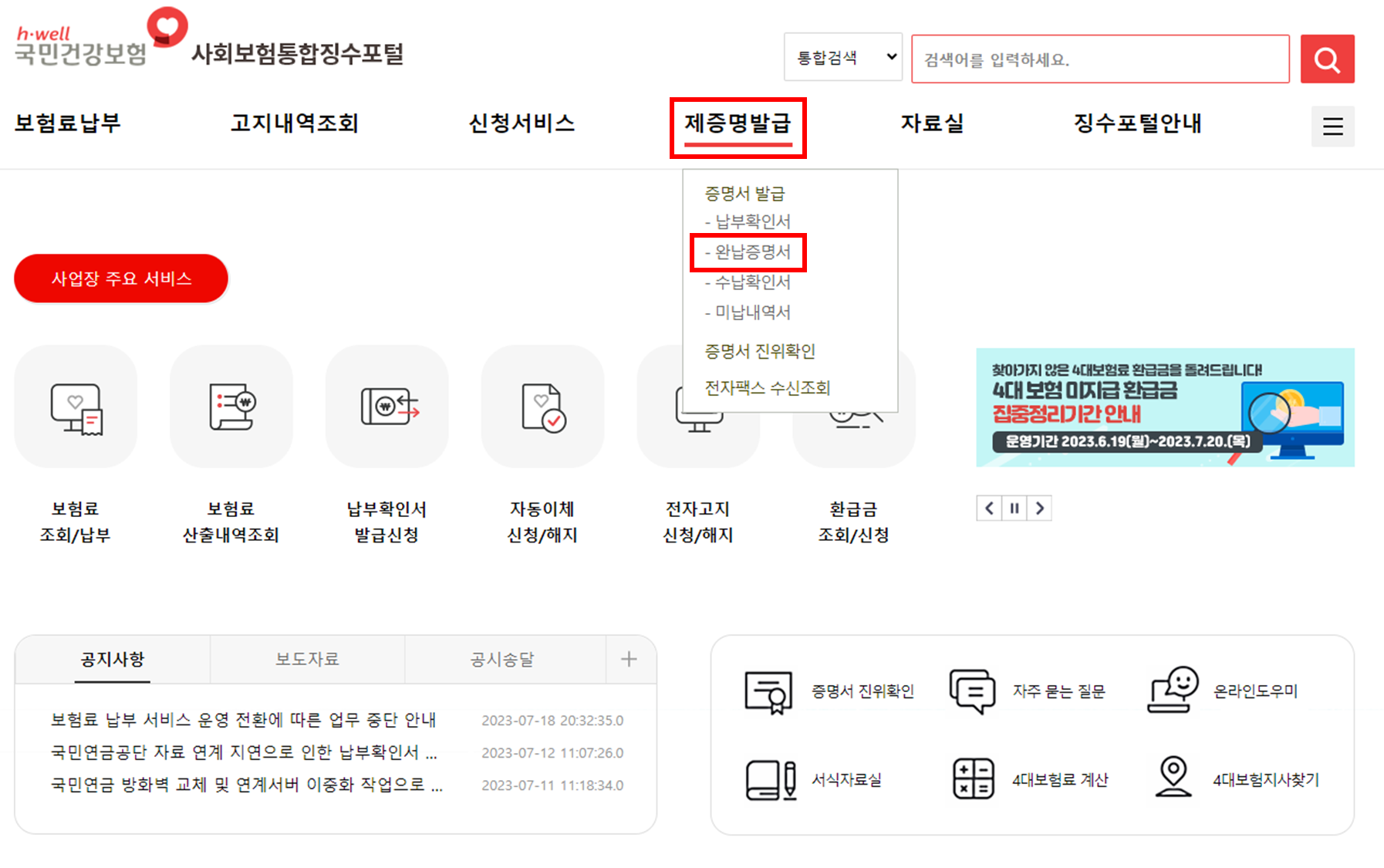Open the hamburger menu icon
The width and height of the screenshot is (1384, 868).
[x=1332, y=127]
